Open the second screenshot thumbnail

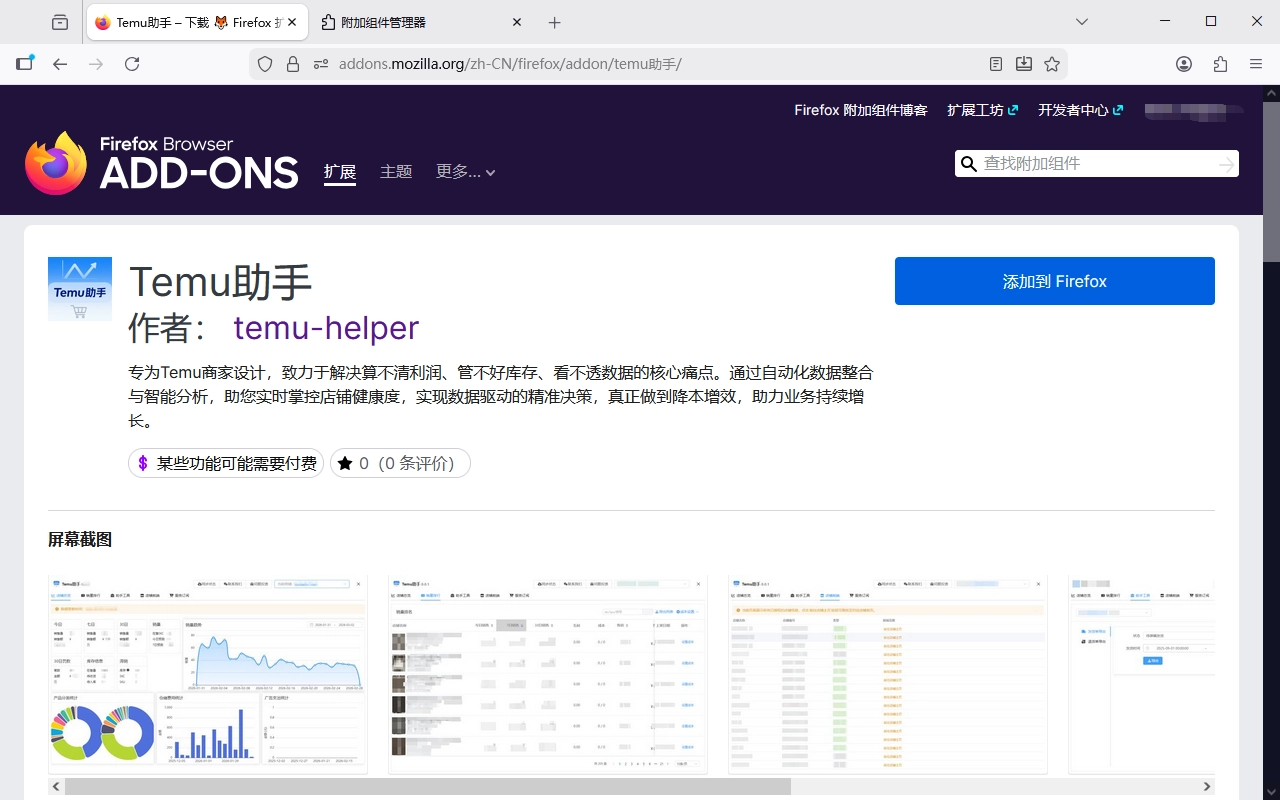pos(547,674)
